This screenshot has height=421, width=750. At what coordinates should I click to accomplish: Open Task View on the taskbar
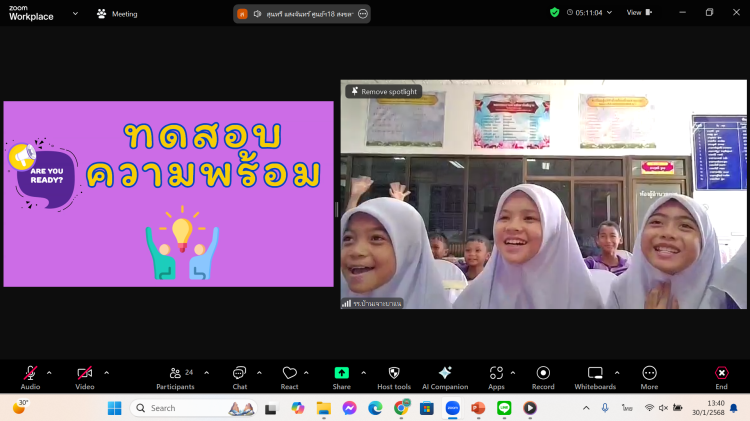[271, 408]
